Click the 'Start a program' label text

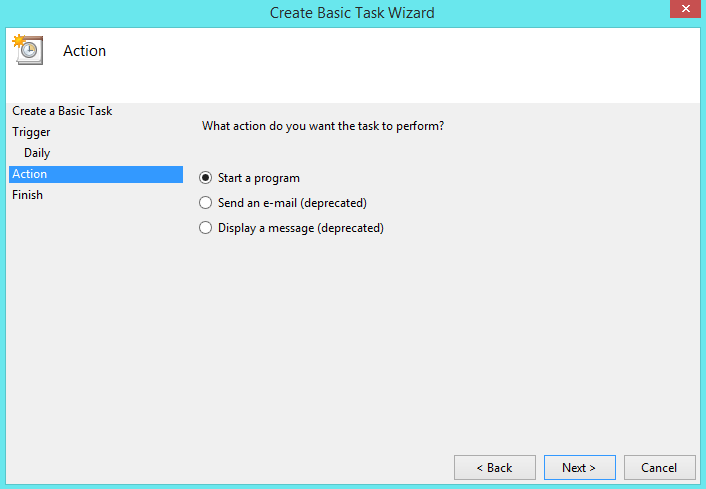point(259,178)
